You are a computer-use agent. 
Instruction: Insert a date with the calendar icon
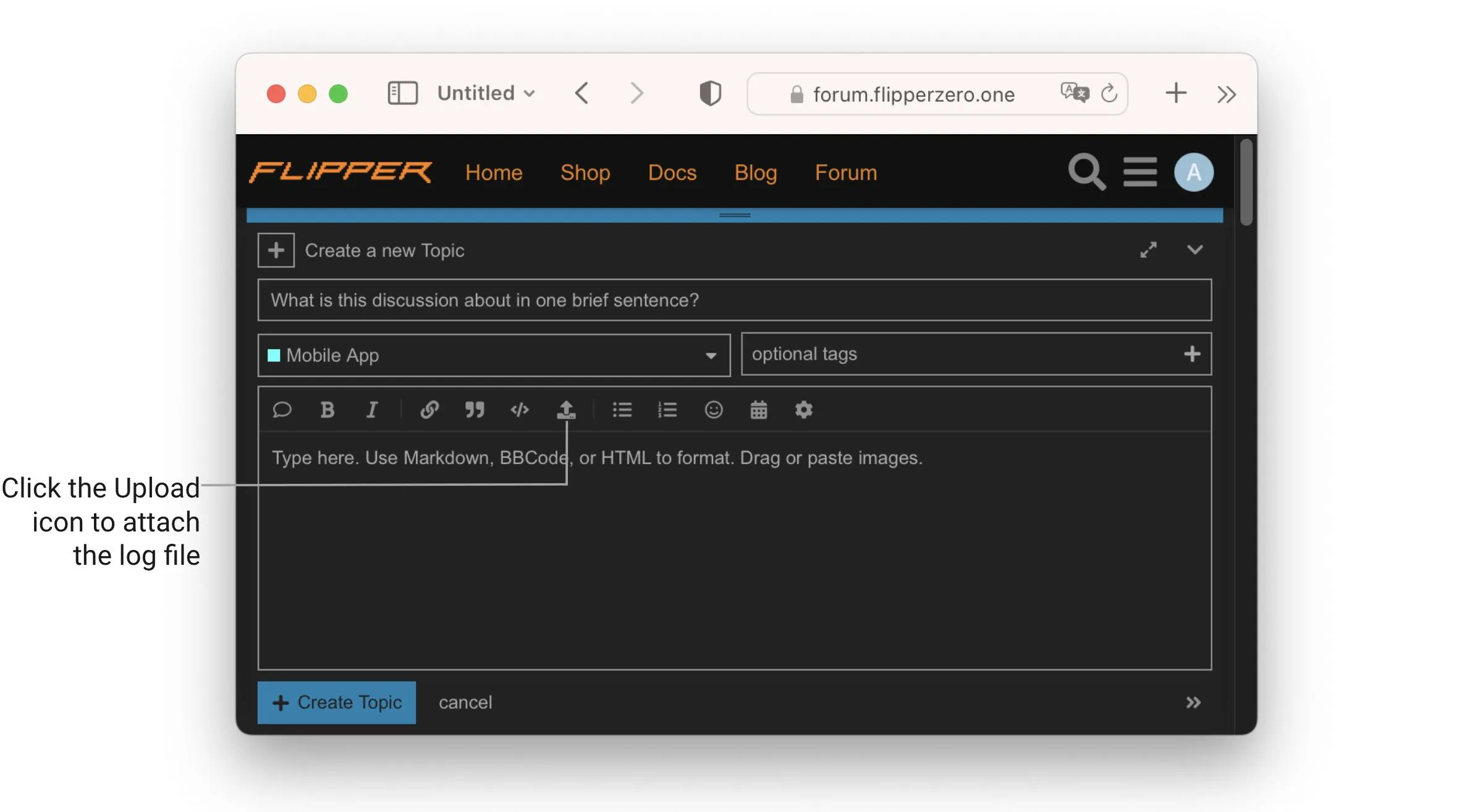point(759,410)
